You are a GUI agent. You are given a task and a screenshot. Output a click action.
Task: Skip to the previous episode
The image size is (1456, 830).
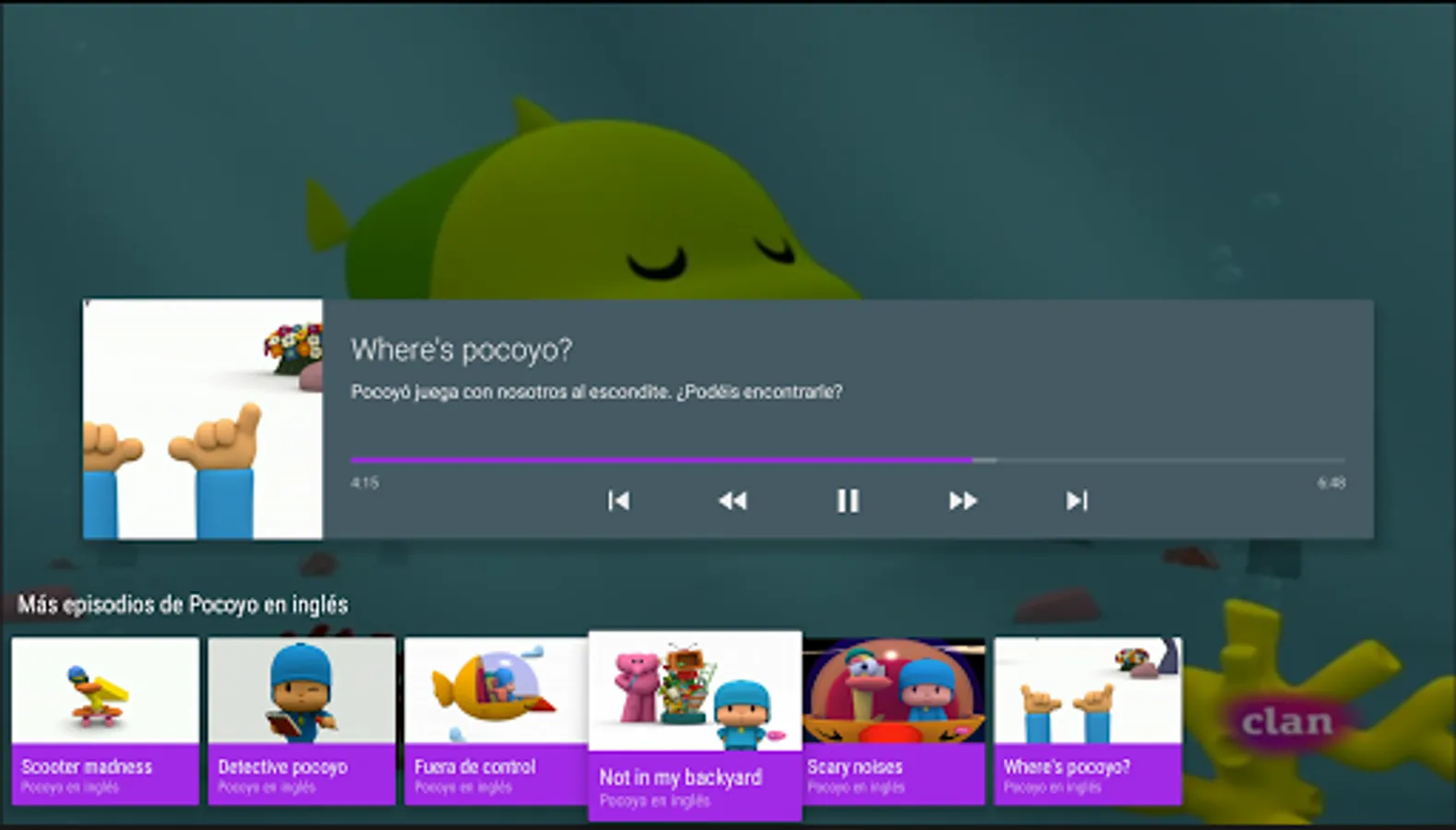click(x=618, y=501)
